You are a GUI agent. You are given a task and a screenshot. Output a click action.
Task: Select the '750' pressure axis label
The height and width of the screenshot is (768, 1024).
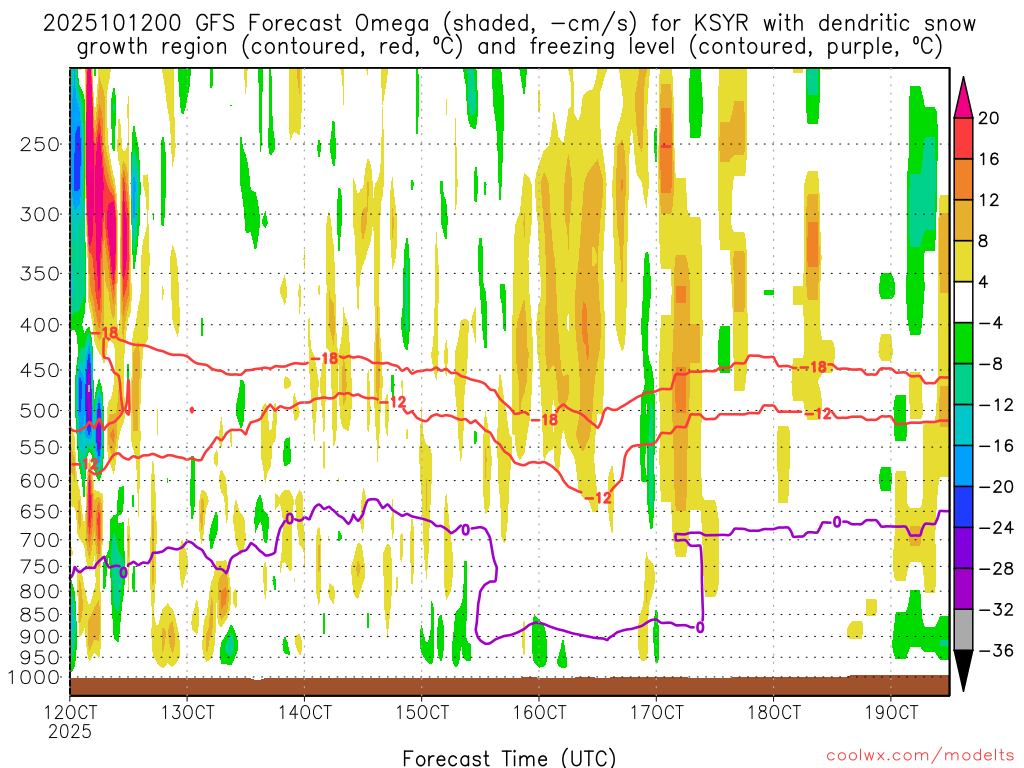point(40,567)
